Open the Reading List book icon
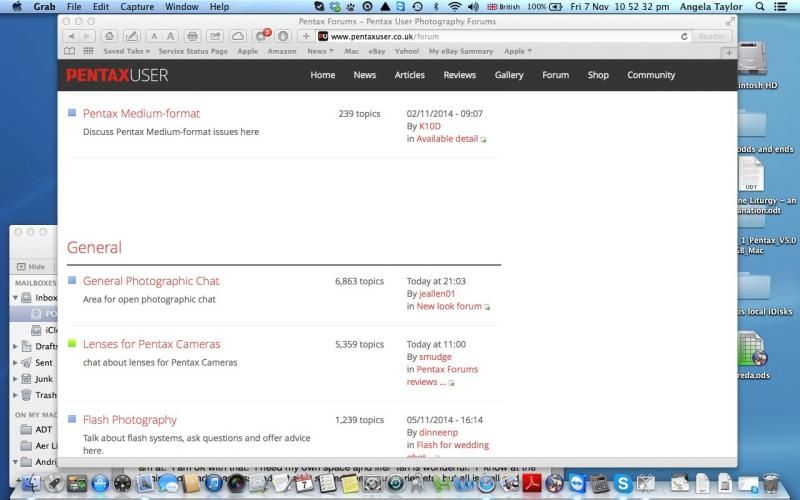Image resolution: width=800 pixels, height=500 pixels. [69, 51]
